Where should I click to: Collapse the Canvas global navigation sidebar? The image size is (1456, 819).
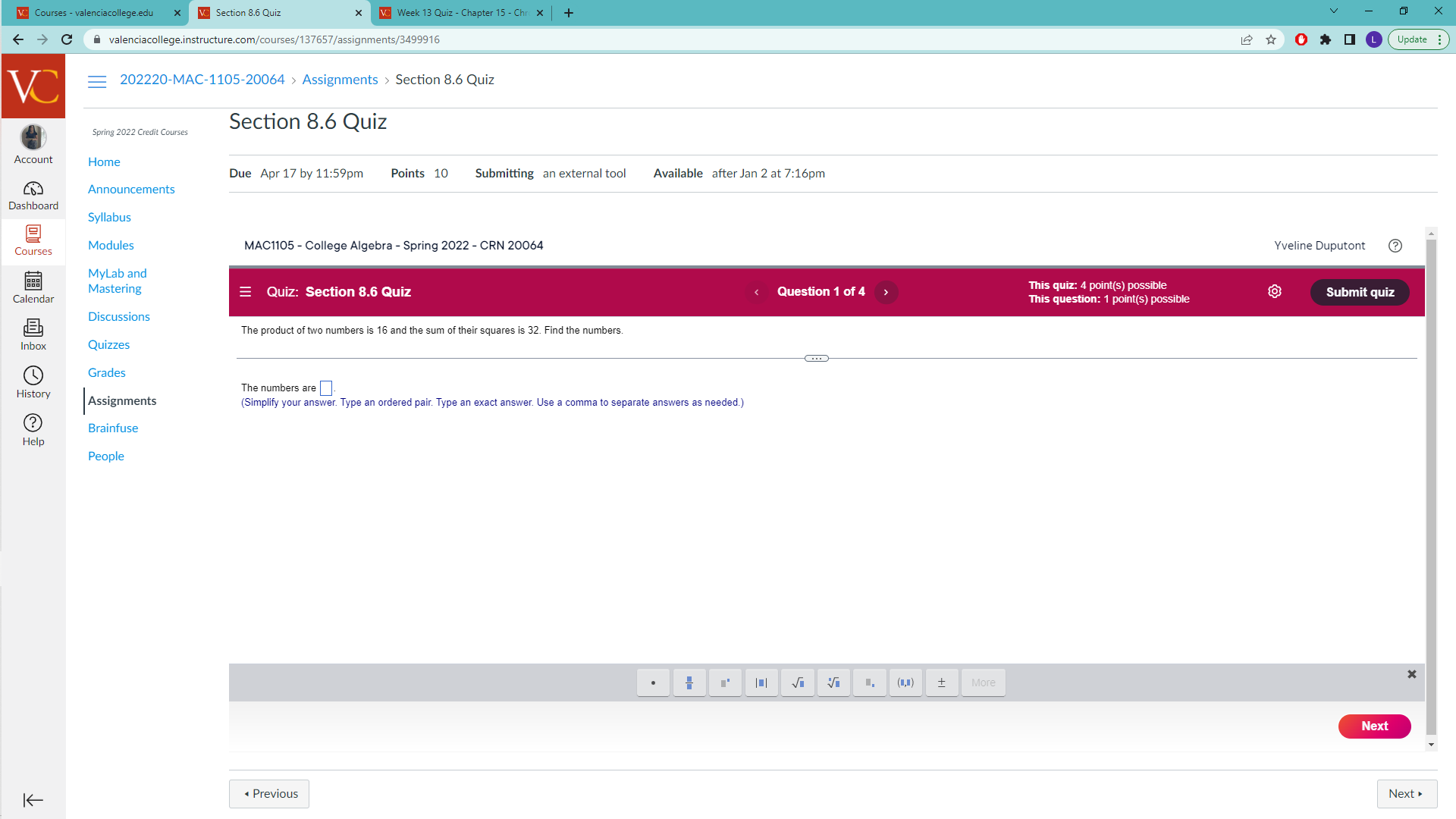[x=33, y=800]
